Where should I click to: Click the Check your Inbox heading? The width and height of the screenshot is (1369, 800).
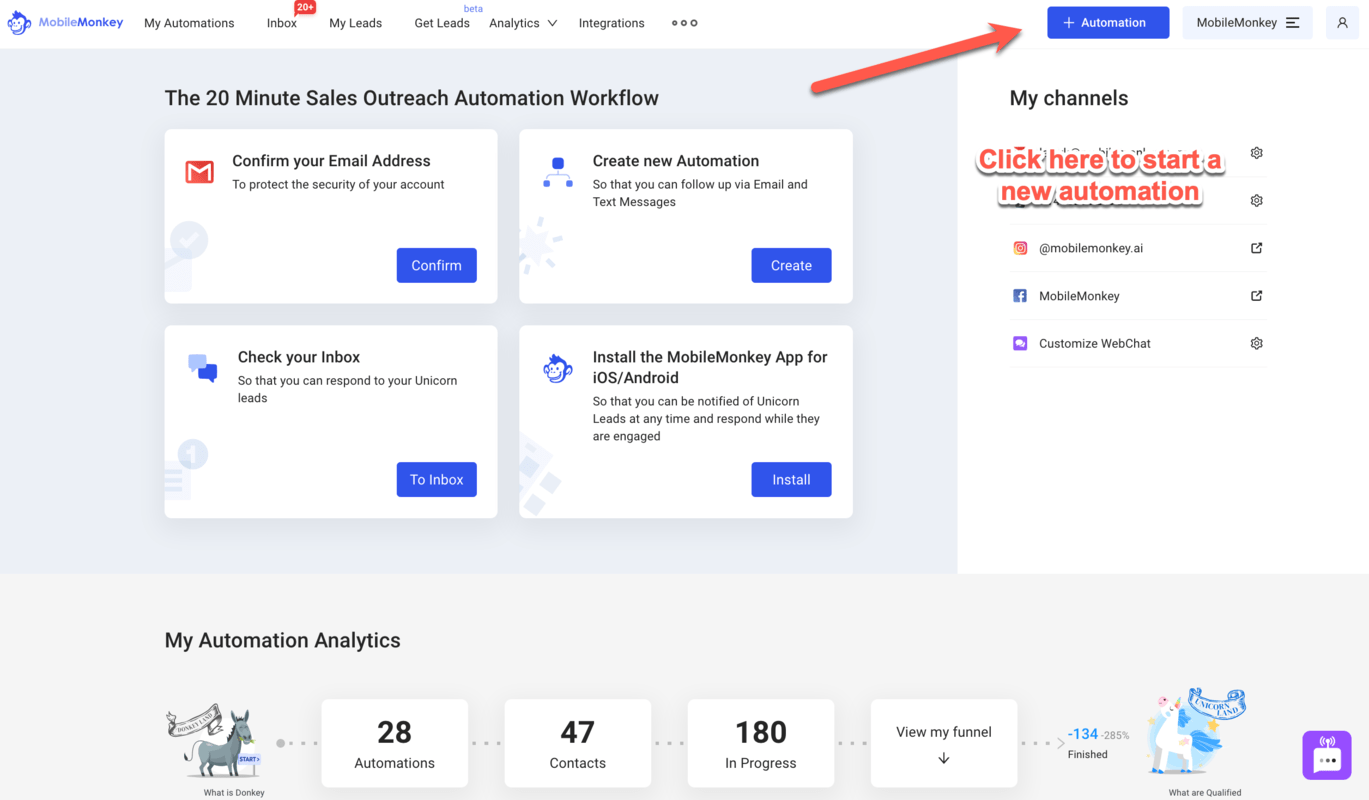point(299,357)
